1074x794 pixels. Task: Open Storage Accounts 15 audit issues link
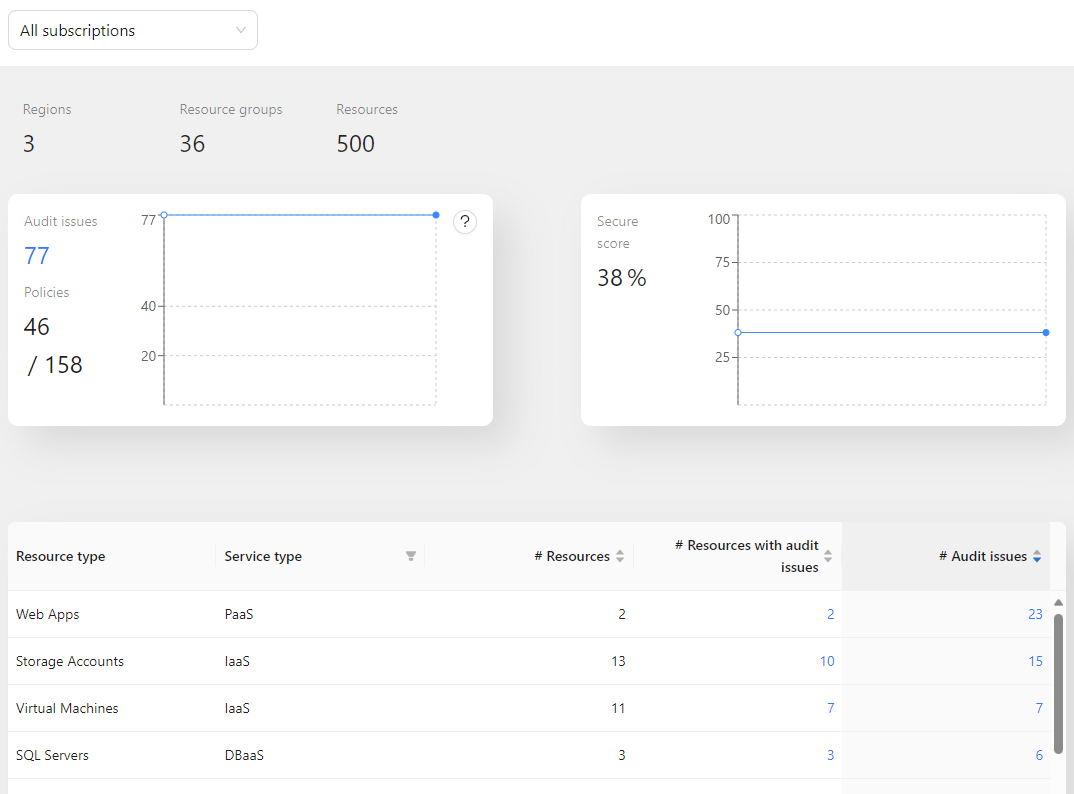coord(1035,661)
